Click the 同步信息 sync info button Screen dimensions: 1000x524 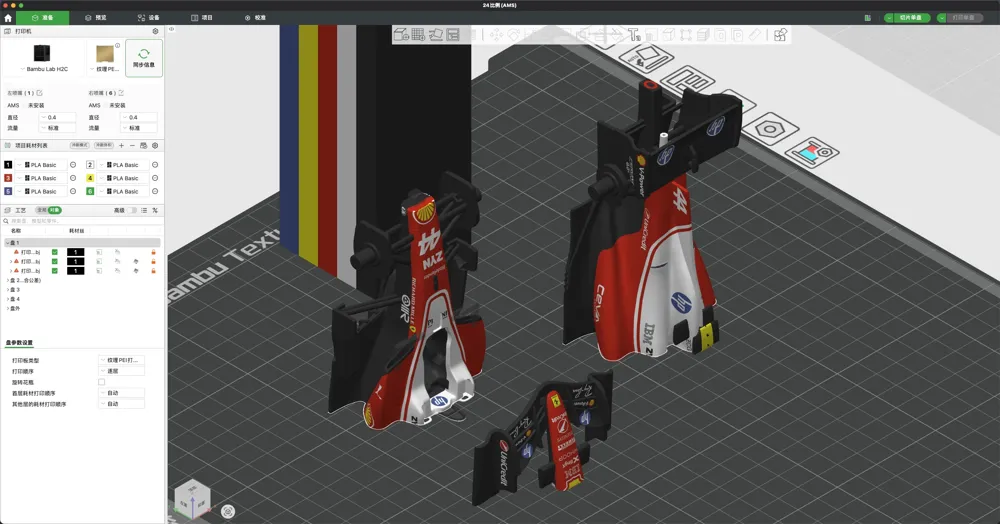click(144, 58)
